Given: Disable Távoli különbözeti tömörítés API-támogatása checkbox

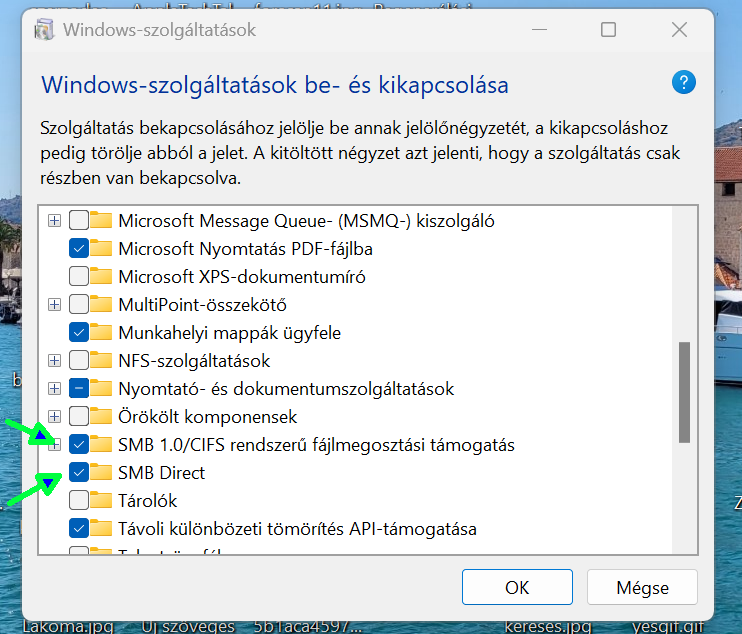Looking at the screenshot, I should tap(79, 528).
